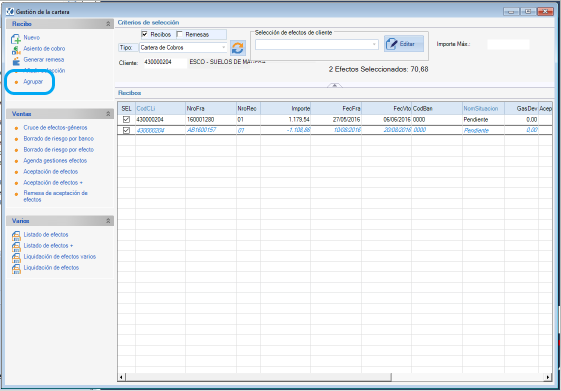The width and height of the screenshot is (561, 391).
Task: Open Generar remesa link
Action: [x=44, y=60]
